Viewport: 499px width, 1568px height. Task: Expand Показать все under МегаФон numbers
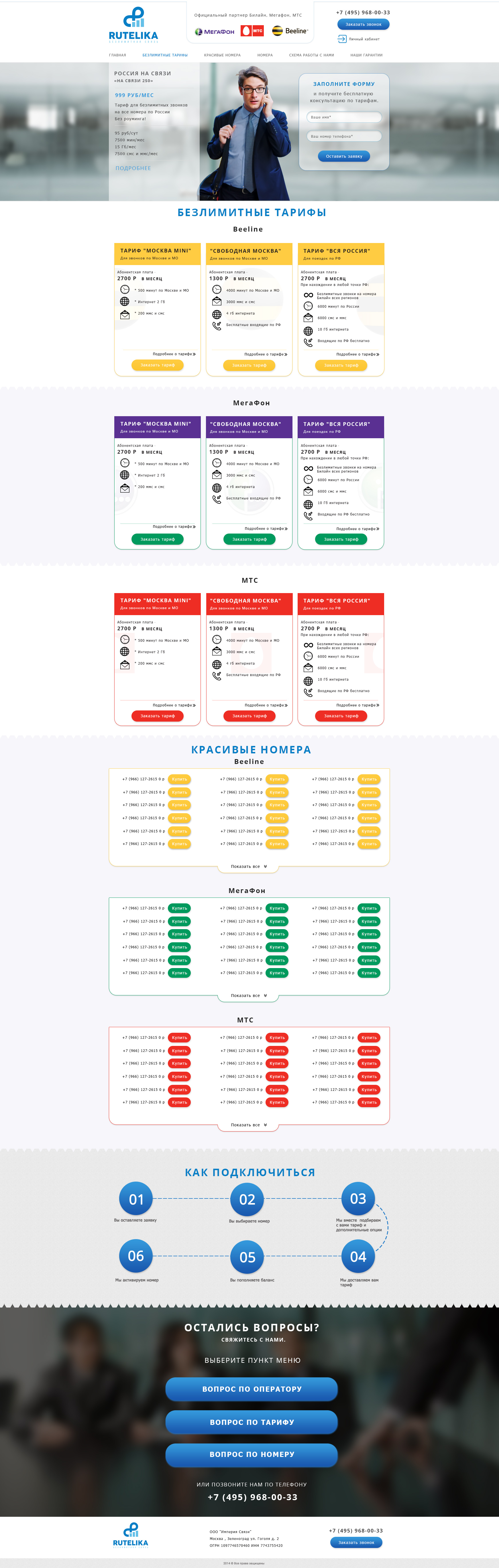tap(249, 995)
